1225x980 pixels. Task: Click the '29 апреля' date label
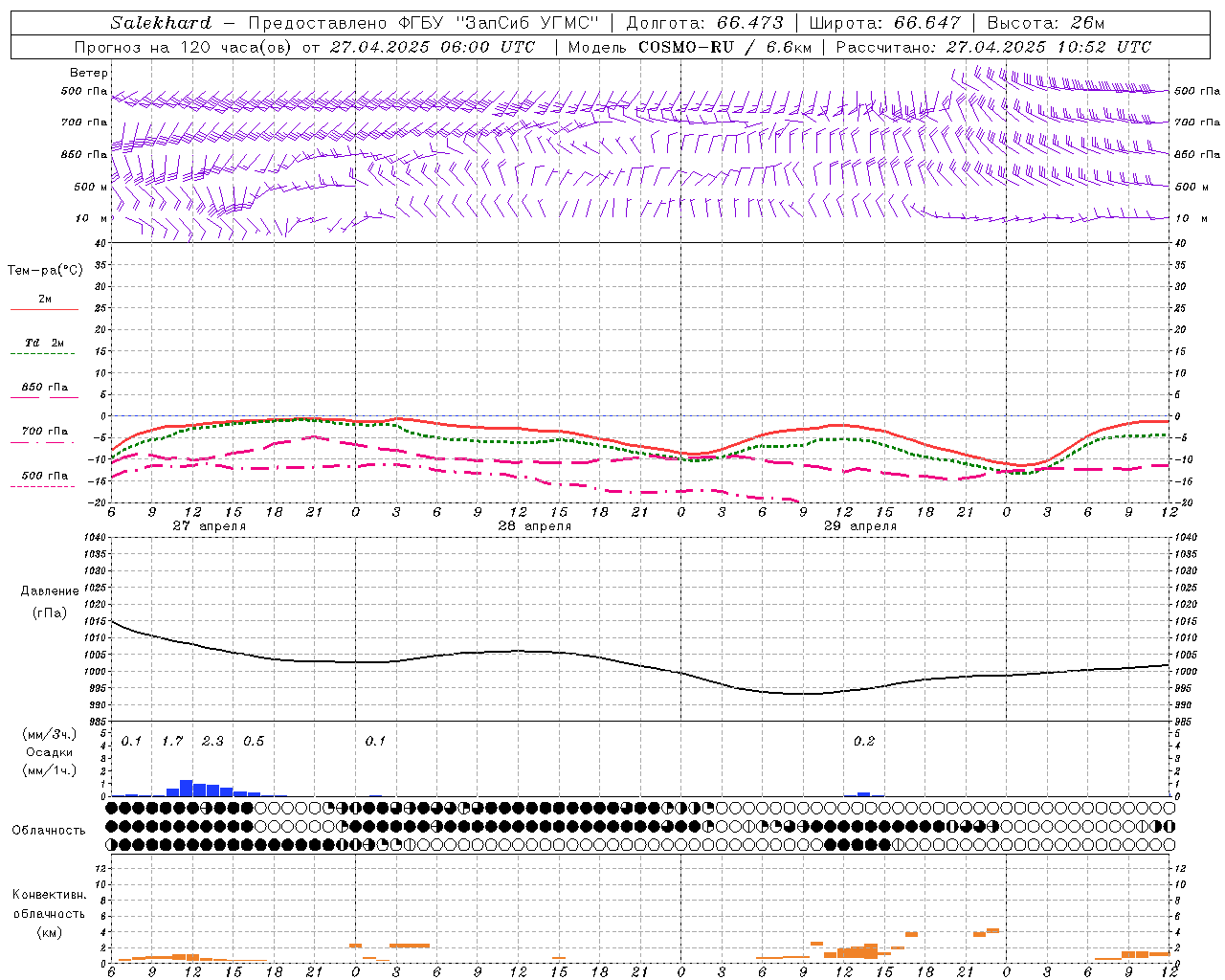pos(859,526)
